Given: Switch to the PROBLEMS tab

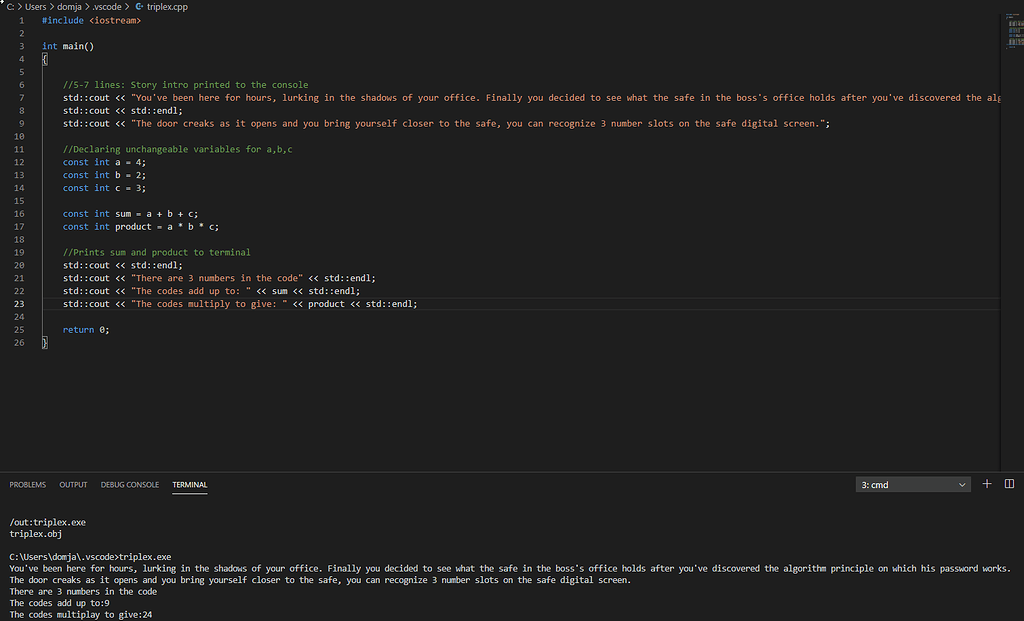Looking at the screenshot, I should pyautogui.click(x=27, y=484).
